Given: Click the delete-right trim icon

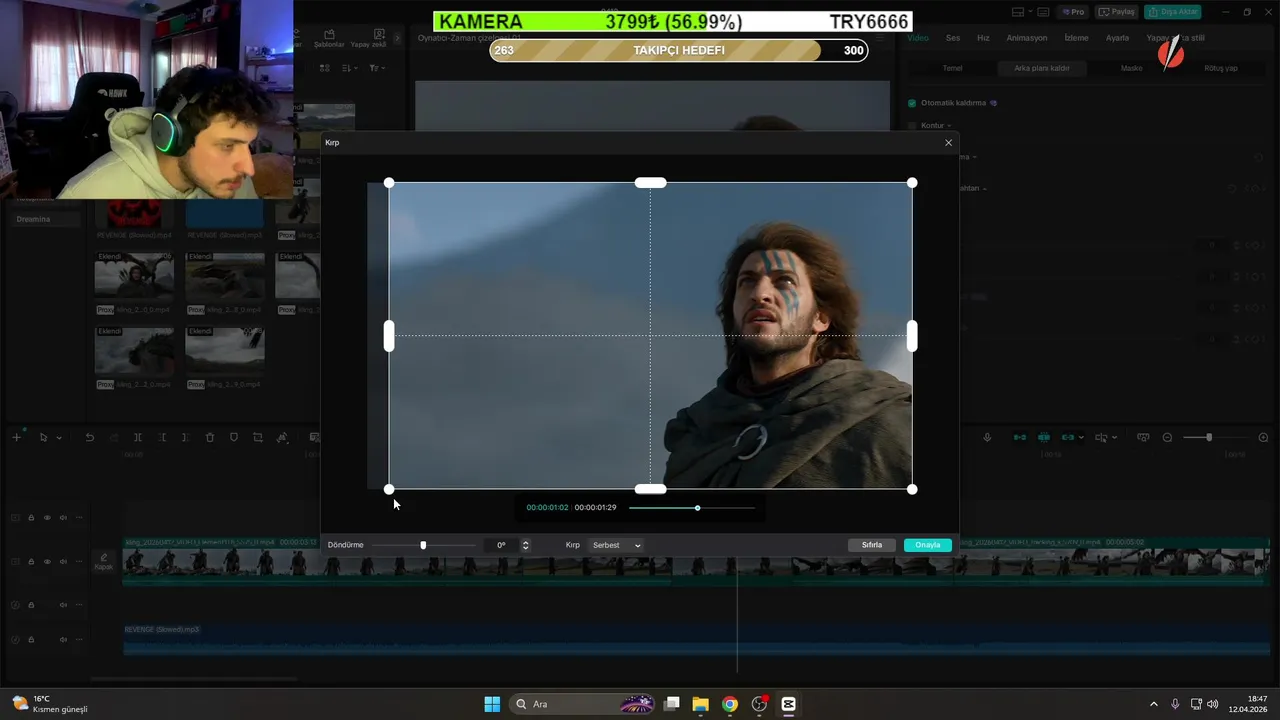Looking at the screenshot, I should pos(185,437).
